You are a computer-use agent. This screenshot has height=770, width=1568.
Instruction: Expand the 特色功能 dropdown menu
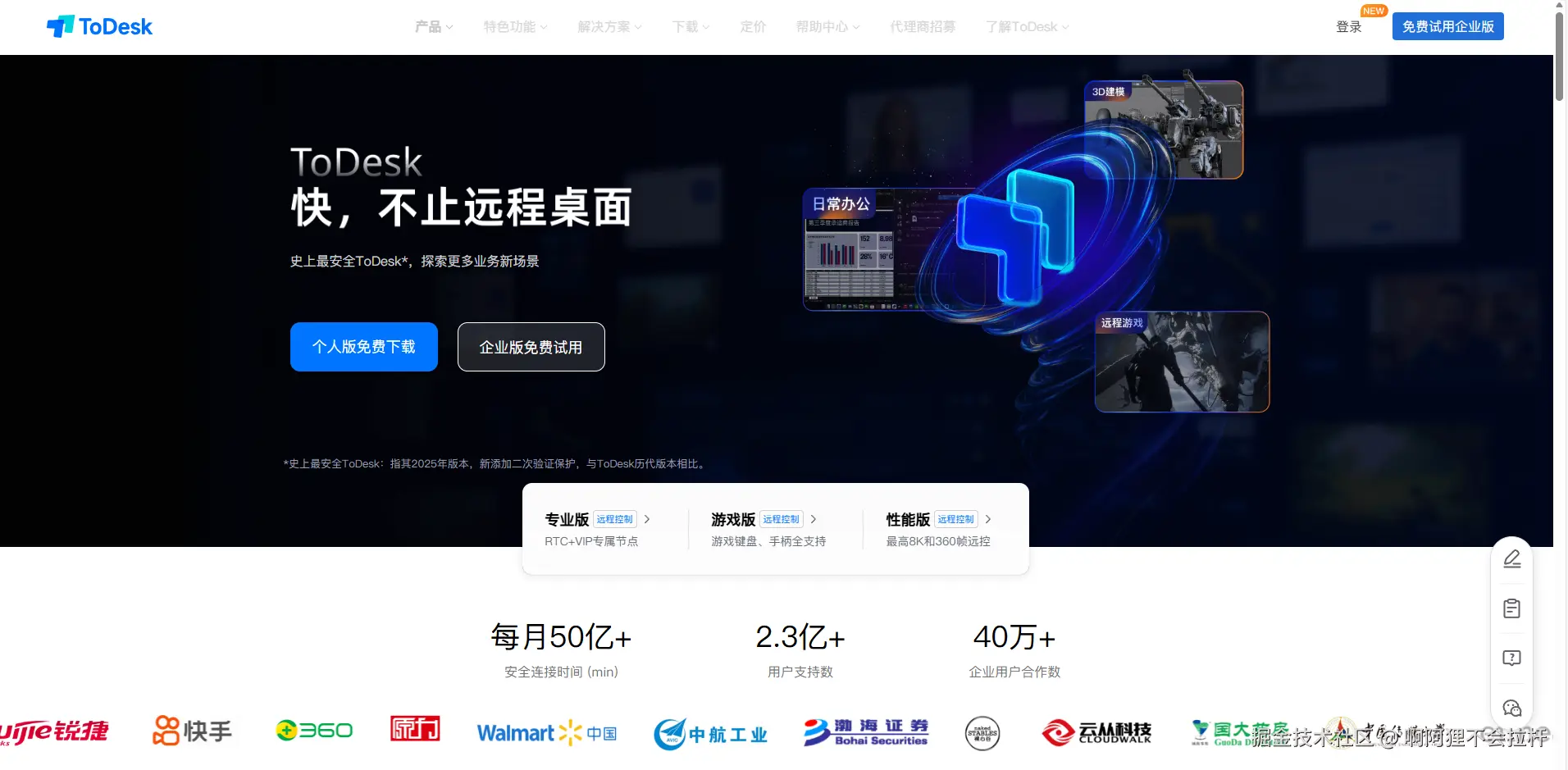coord(516,27)
